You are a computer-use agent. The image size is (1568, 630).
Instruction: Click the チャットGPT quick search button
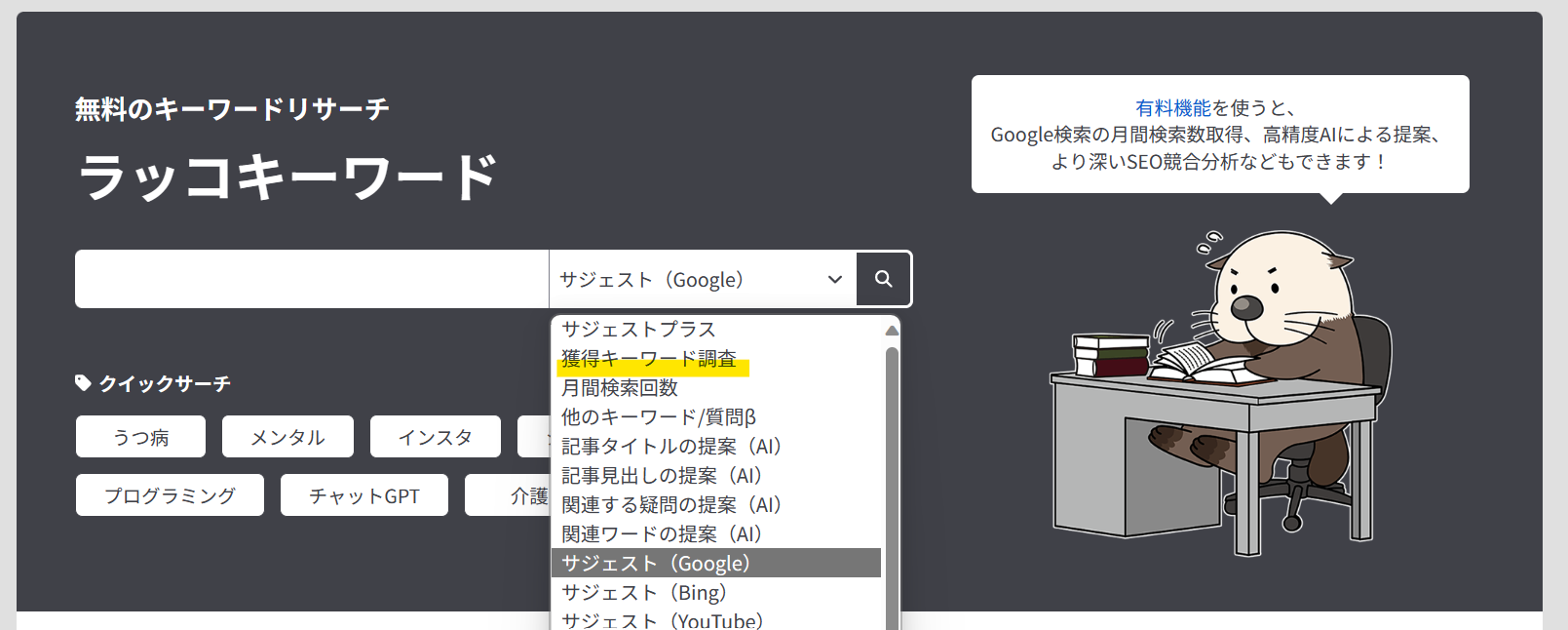pos(364,495)
